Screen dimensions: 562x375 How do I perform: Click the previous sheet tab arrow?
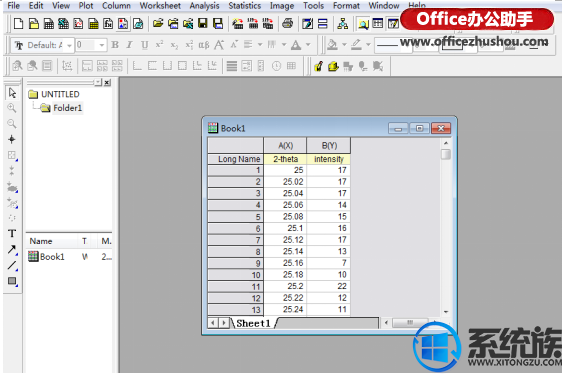[x=213, y=323]
